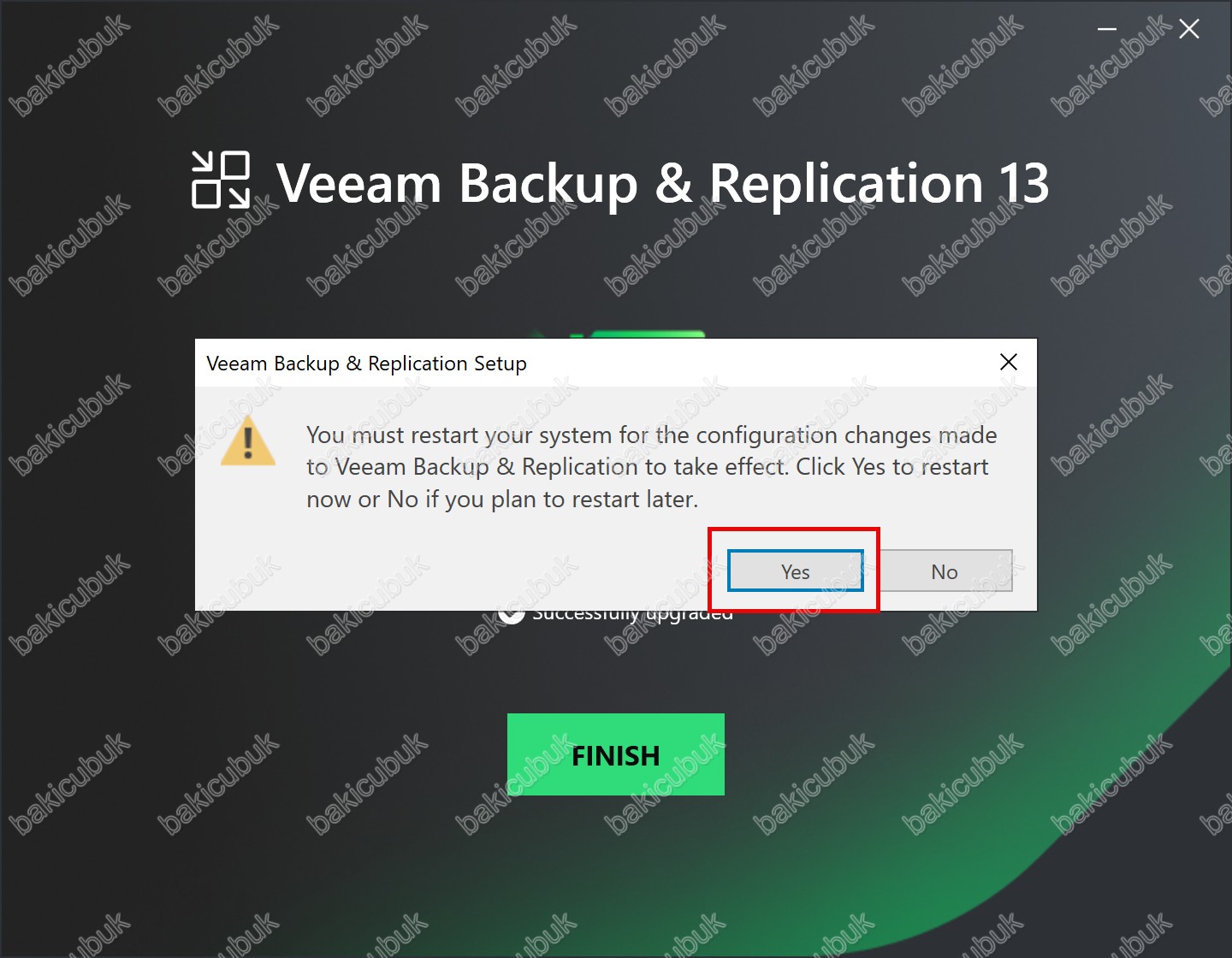Click the "now or No if you plan" message line
This screenshot has height=958, width=1232.
tap(502, 500)
